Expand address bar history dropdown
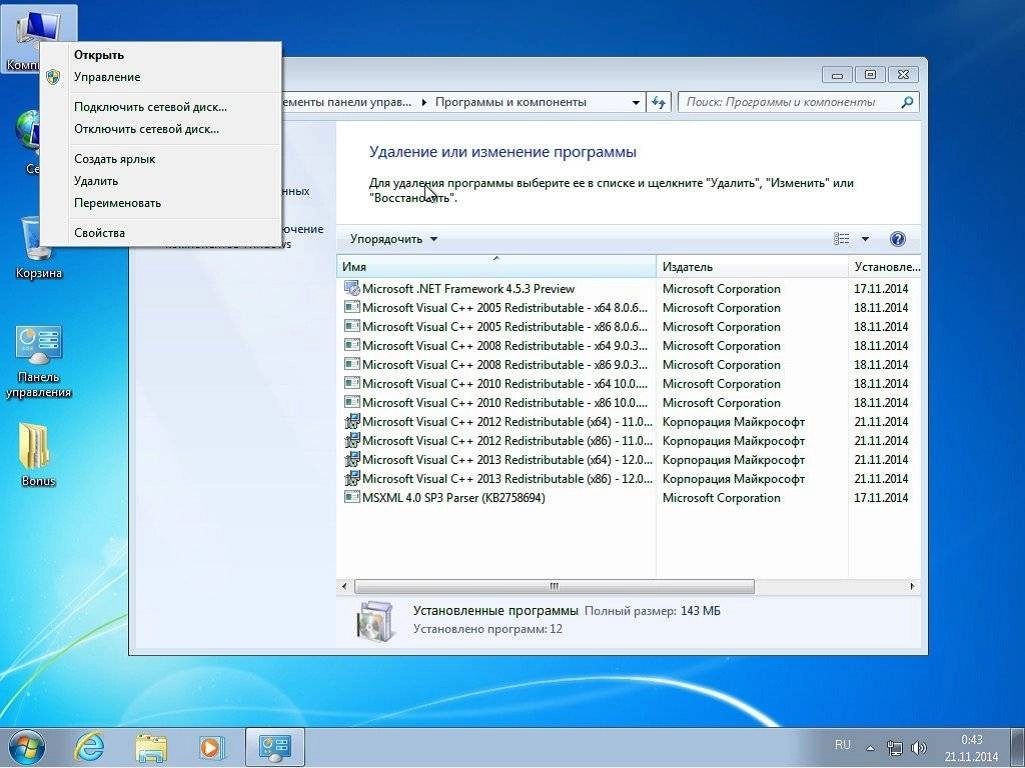Viewport: 1025px width, 768px height. click(635, 103)
